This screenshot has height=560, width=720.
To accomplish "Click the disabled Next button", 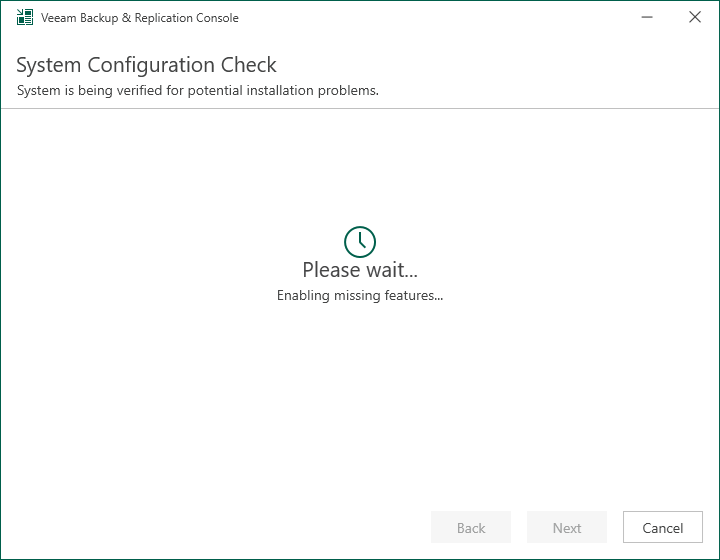I will 567,527.
